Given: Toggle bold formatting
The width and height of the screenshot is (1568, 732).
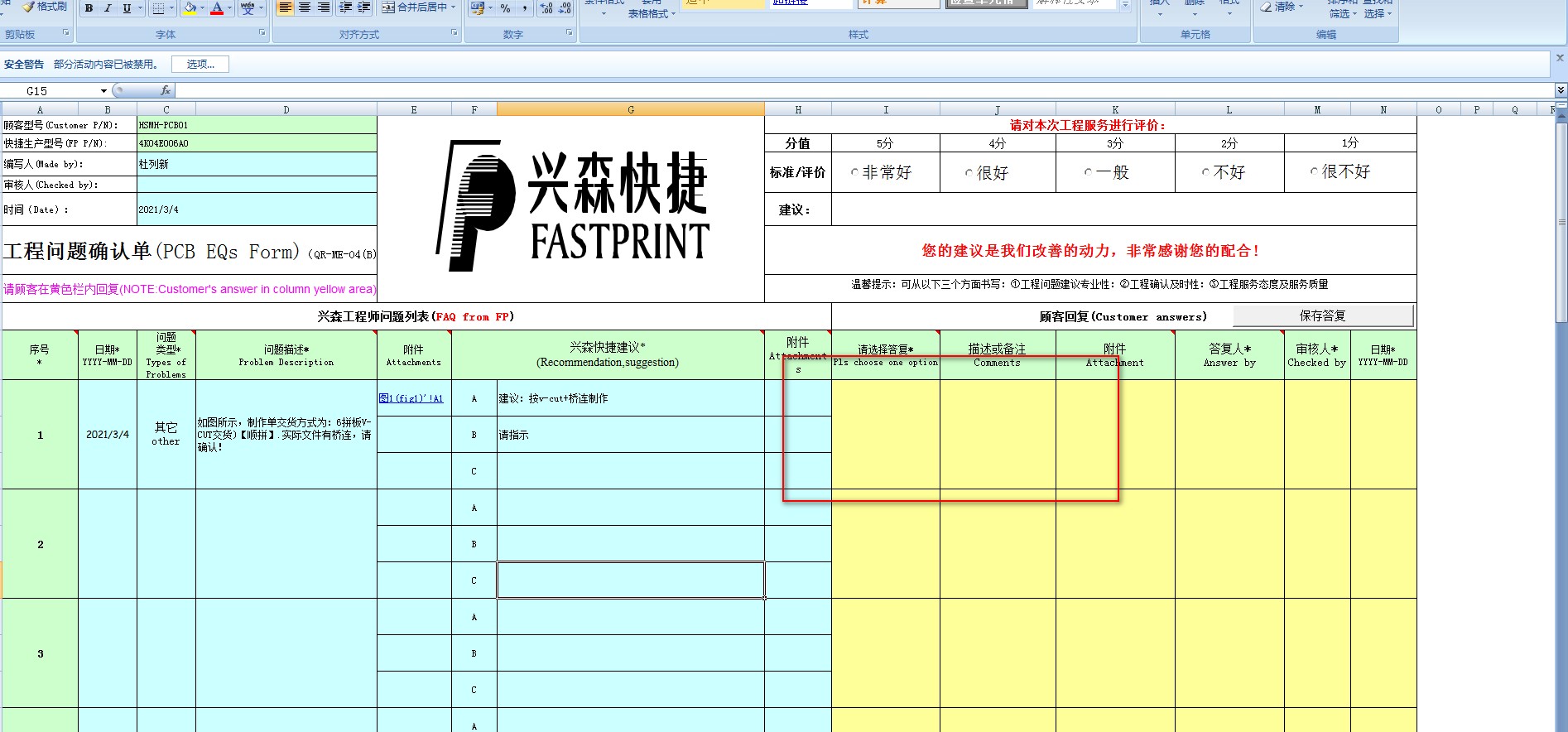Looking at the screenshot, I should 89,8.
